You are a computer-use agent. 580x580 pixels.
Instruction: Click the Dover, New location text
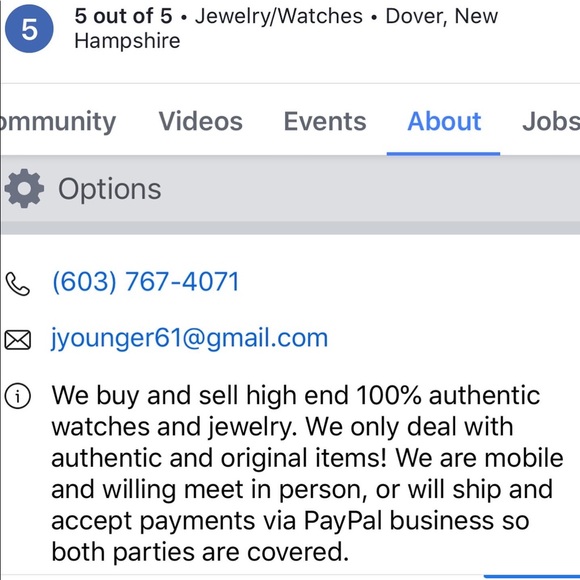click(442, 16)
